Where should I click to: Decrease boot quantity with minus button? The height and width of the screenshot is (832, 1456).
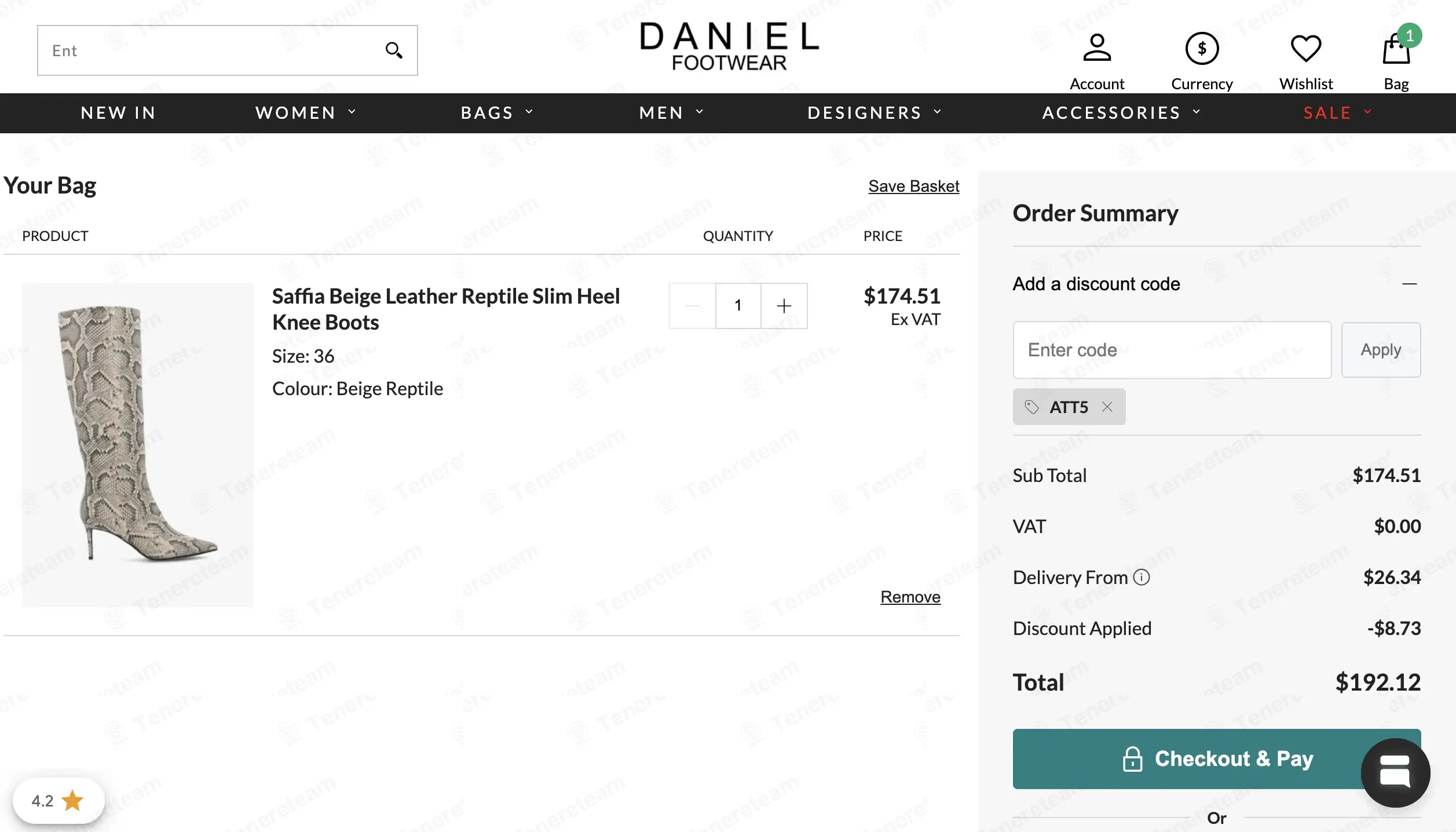coord(693,305)
